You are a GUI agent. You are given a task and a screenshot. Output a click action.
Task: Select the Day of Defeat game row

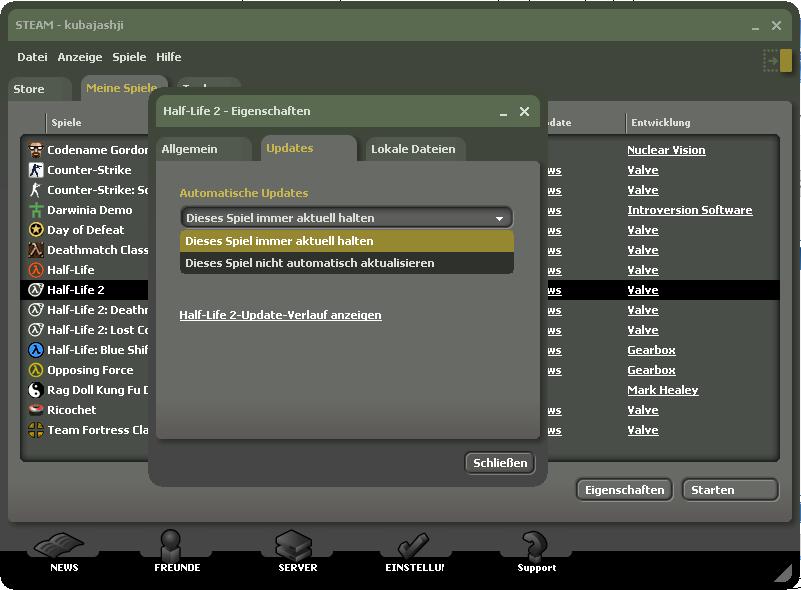85,230
